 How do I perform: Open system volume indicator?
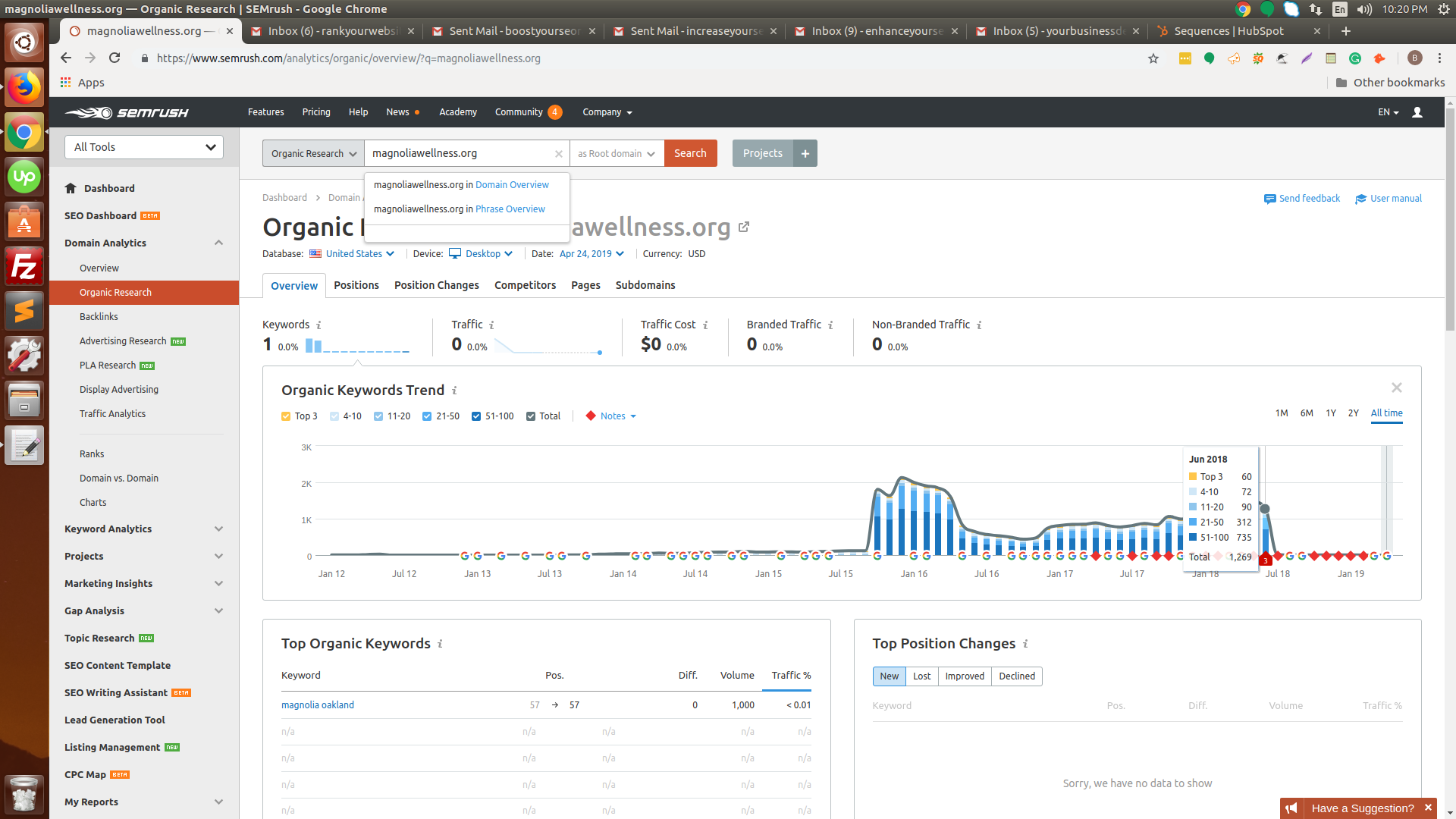1364,9
